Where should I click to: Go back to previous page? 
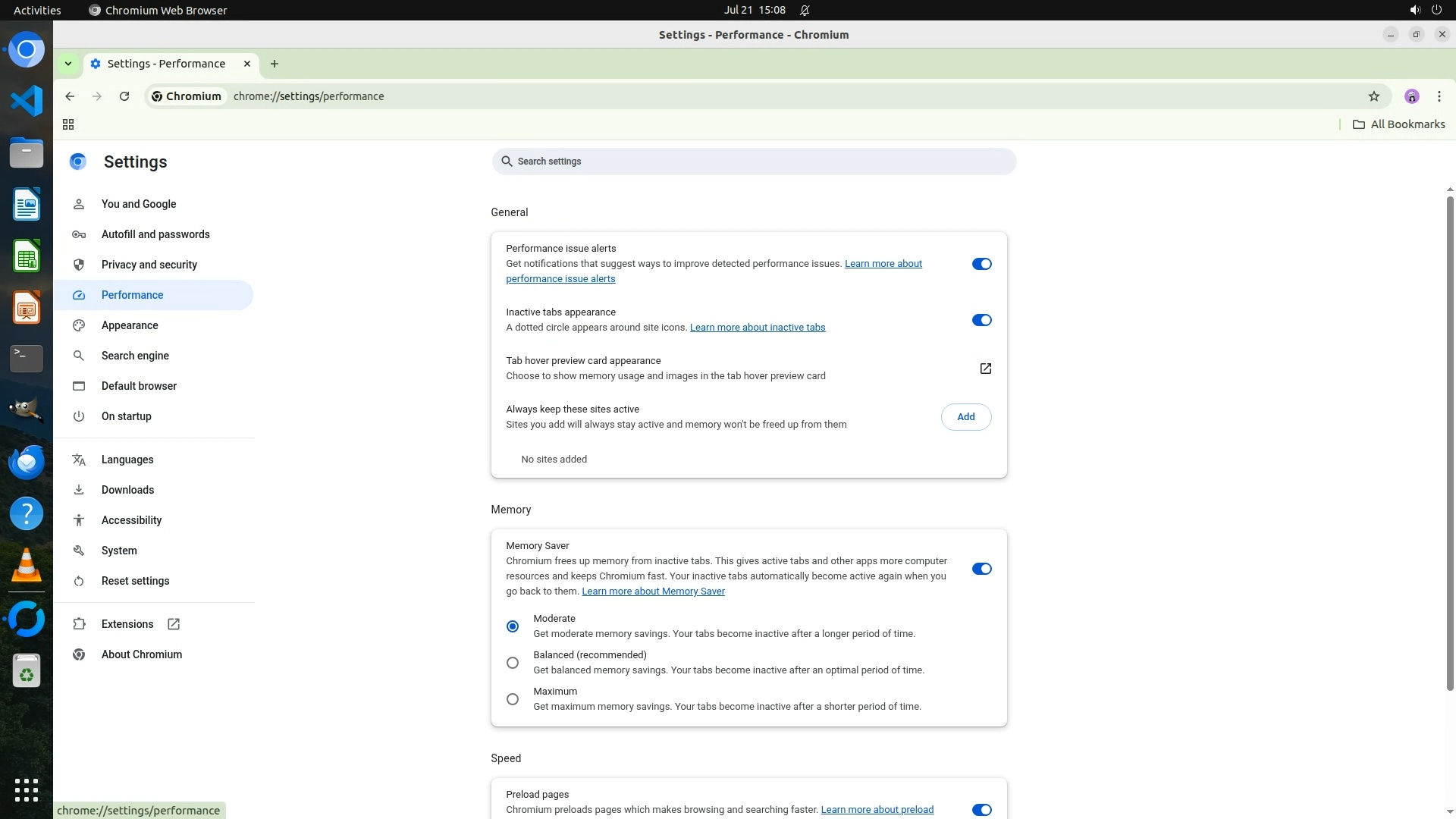(x=70, y=96)
